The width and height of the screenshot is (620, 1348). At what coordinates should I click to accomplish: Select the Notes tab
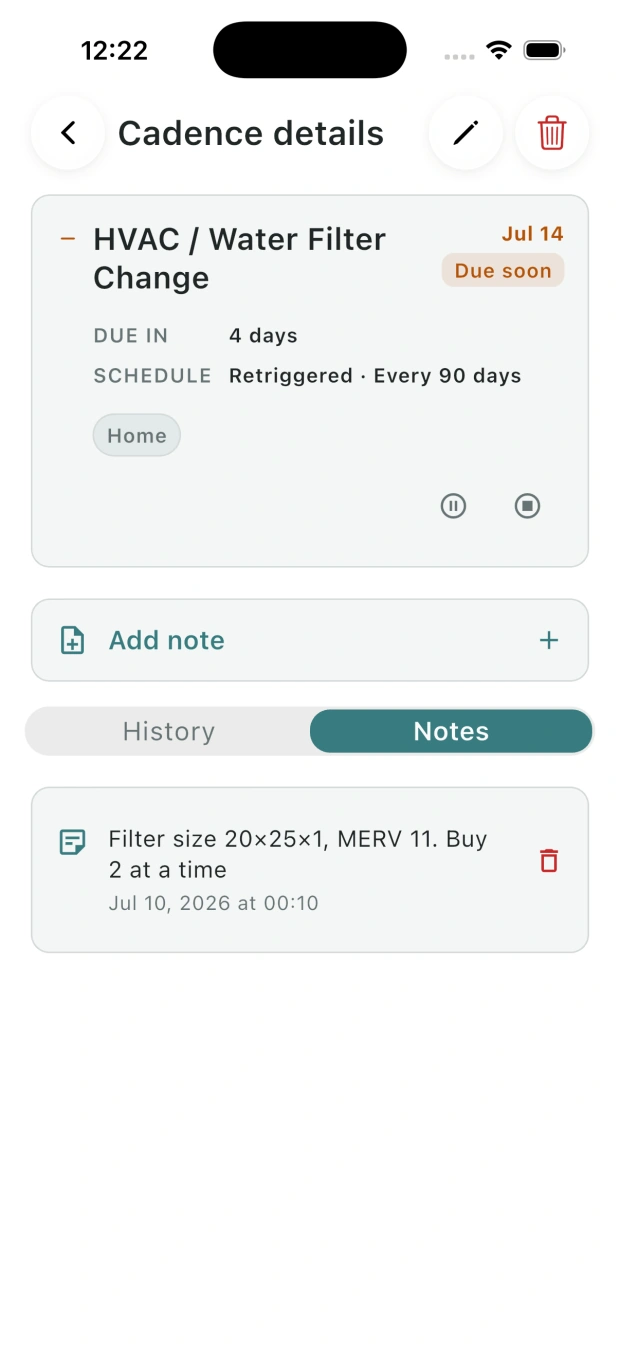[x=451, y=731]
